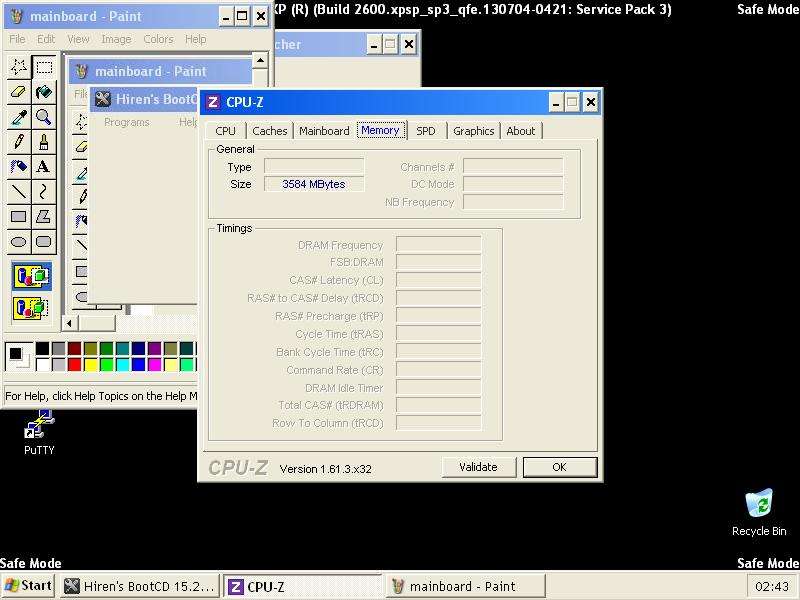Enable the transparent selection draw option
800x600 pixels.
(31, 307)
